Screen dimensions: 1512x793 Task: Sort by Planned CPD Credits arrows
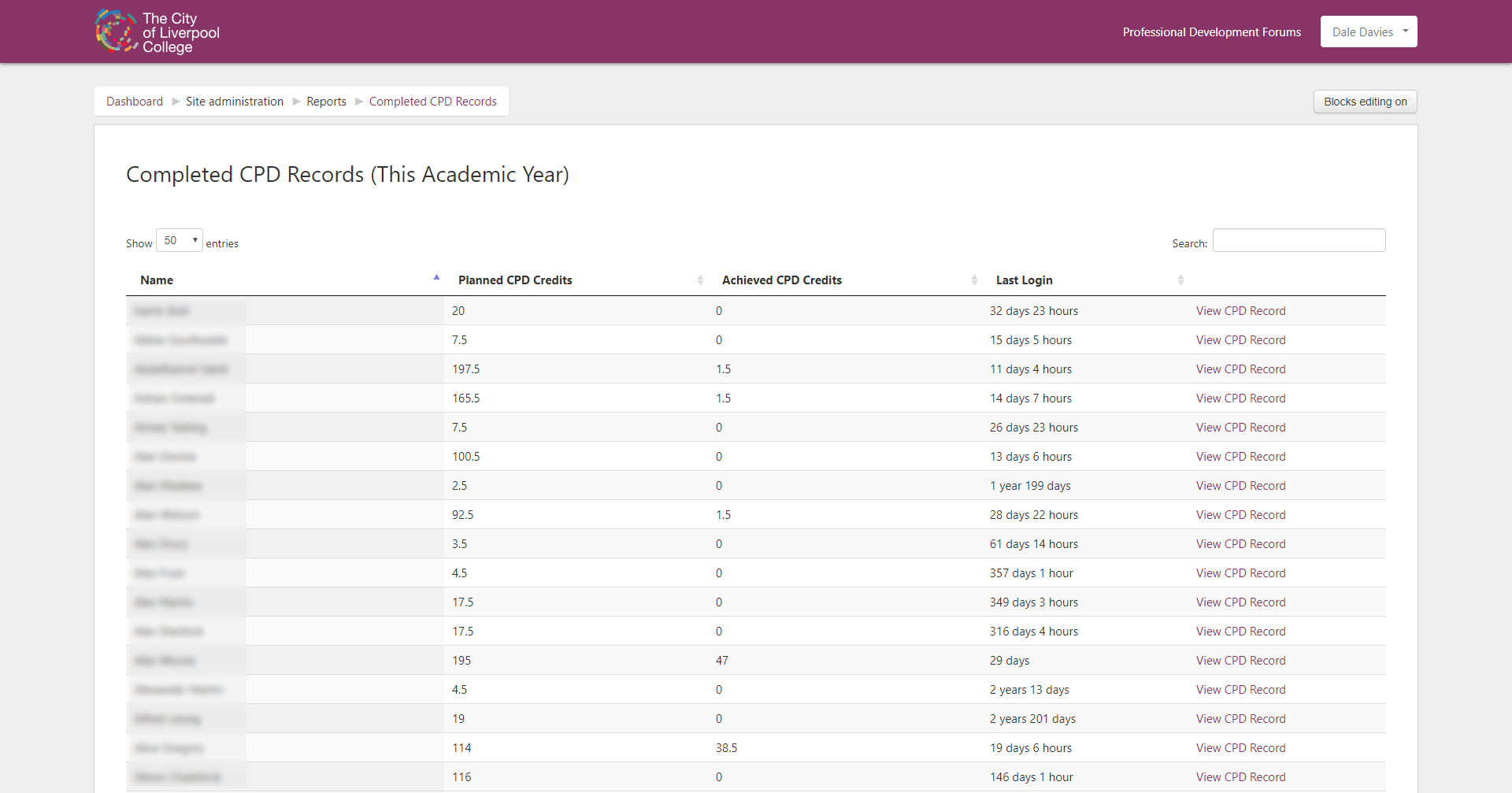coord(700,280)
